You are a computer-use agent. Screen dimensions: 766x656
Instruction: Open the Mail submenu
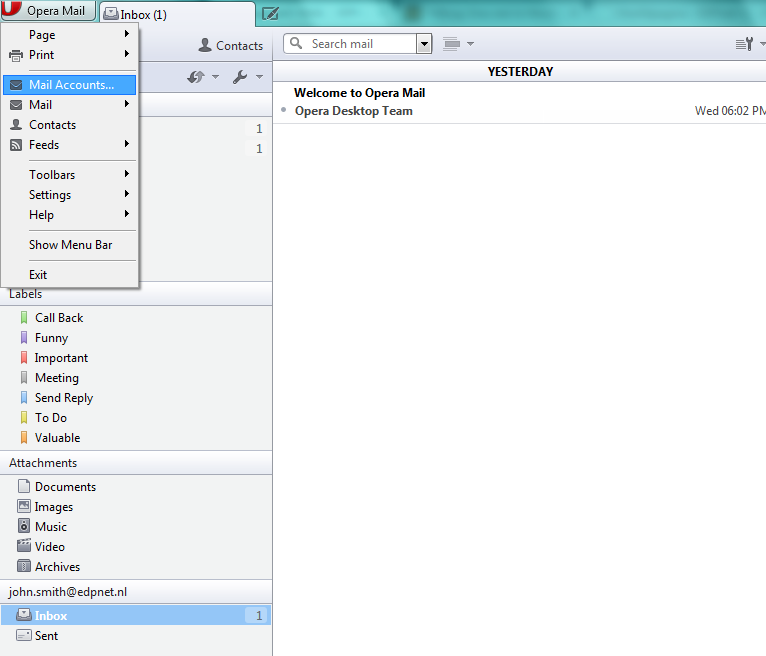pyautogui.click(x=70, y=105)
